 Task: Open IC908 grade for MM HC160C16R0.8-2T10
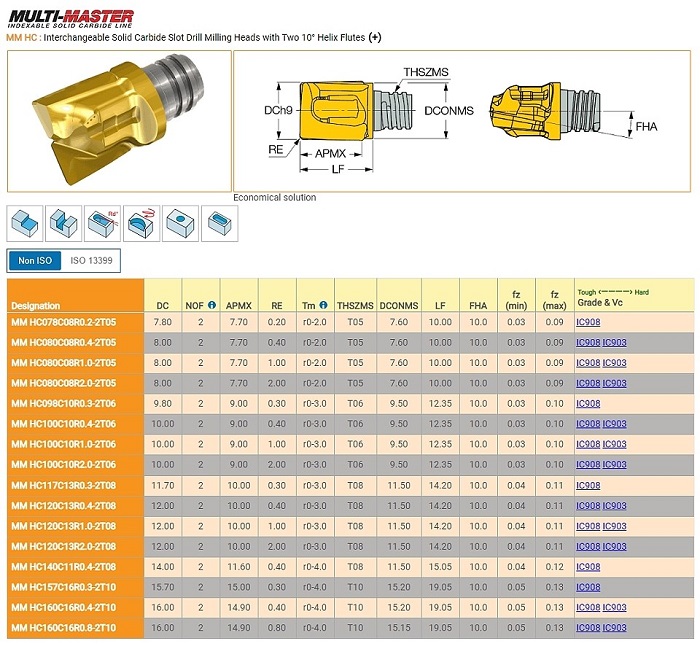coord(588,628)
